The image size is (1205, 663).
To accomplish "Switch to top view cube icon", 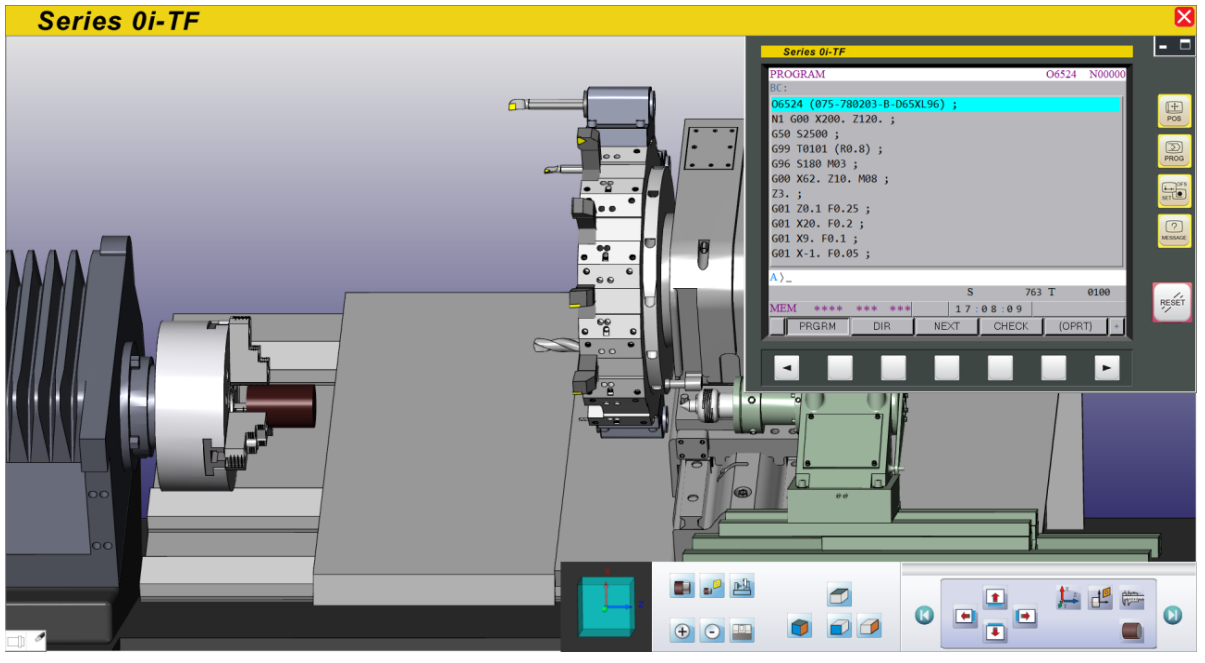I will (840, 595).
